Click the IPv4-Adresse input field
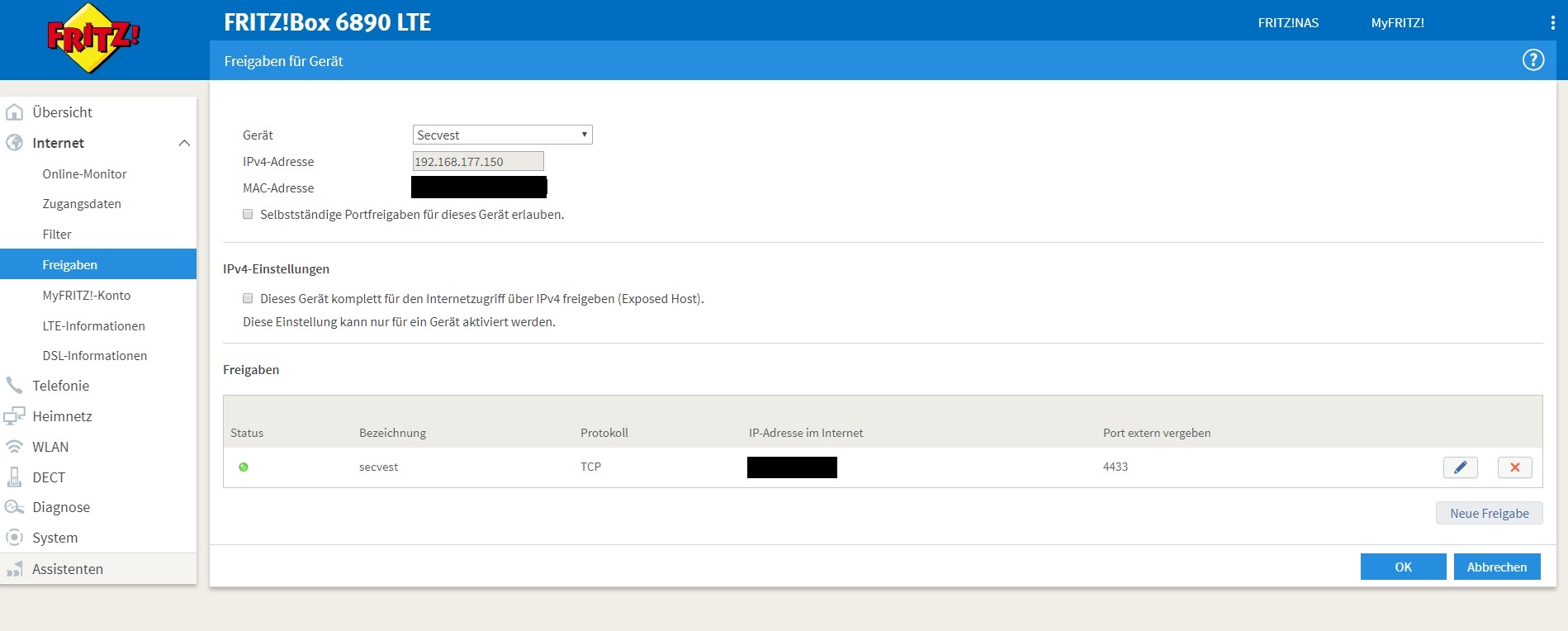The height and width of the screenshot is (631, 1568). click(478, 162)
